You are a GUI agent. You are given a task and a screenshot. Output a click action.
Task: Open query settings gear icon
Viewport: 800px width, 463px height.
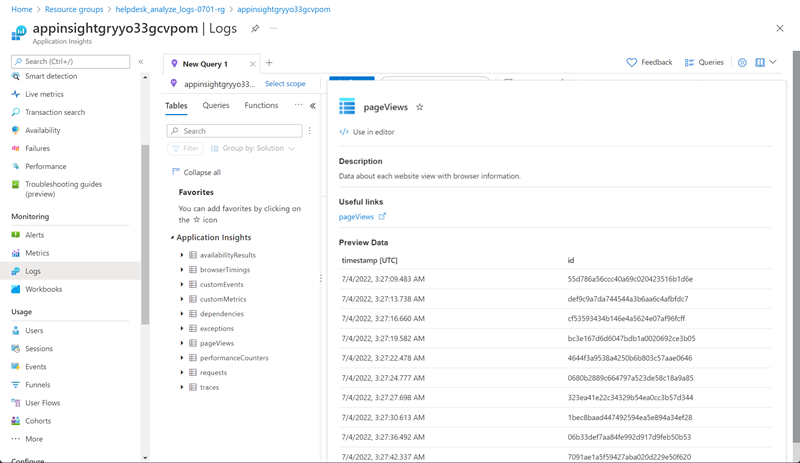click(742, 62)
